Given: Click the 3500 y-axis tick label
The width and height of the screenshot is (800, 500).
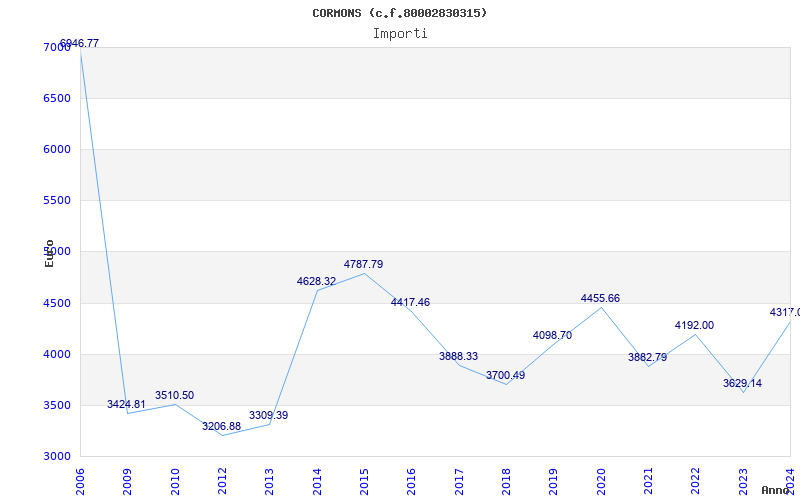Looking at the screenshot, I should coord(57,405).
